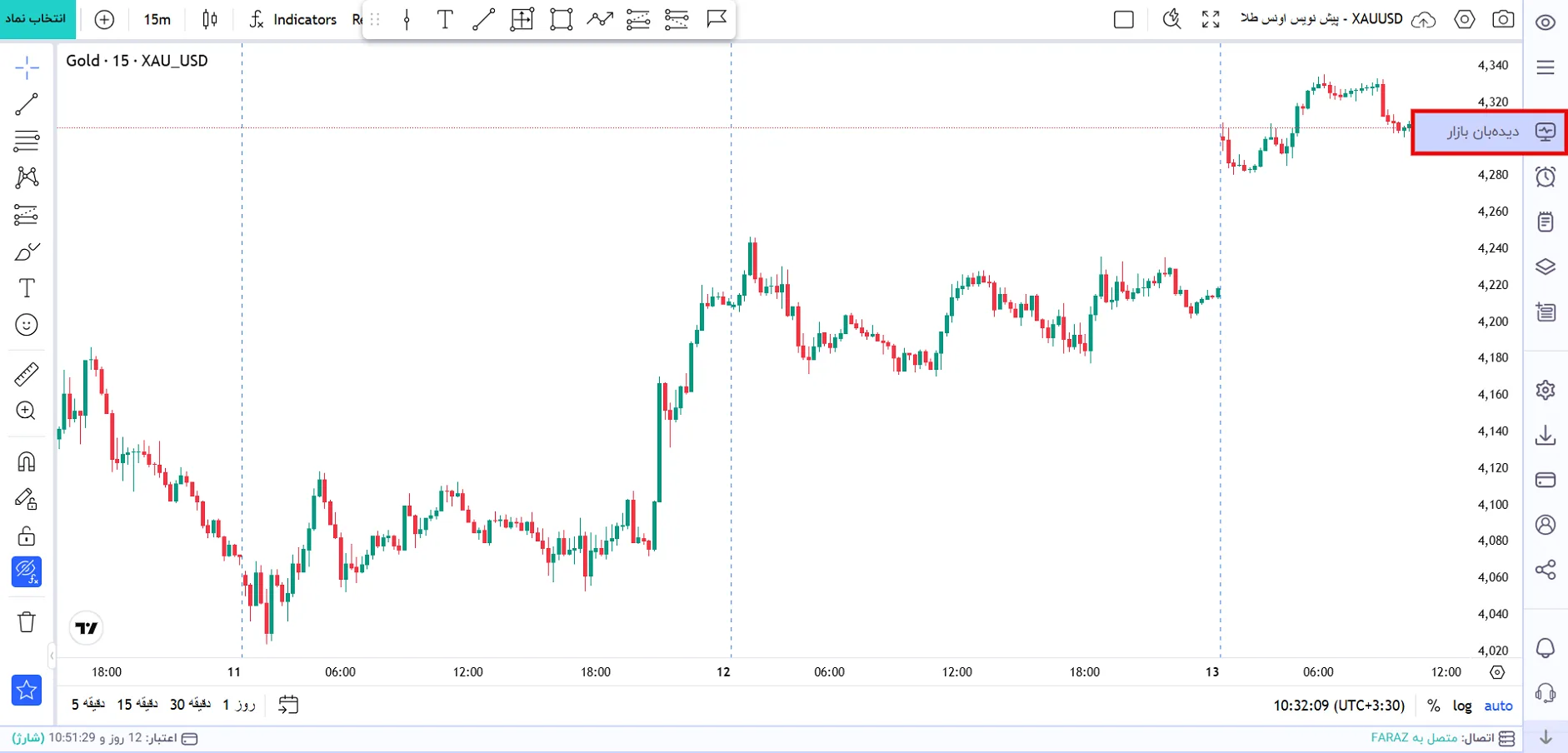Click the download icon in the right sidebar
This screenshot has width=1568, height=753.
(x=1546, y=435)
